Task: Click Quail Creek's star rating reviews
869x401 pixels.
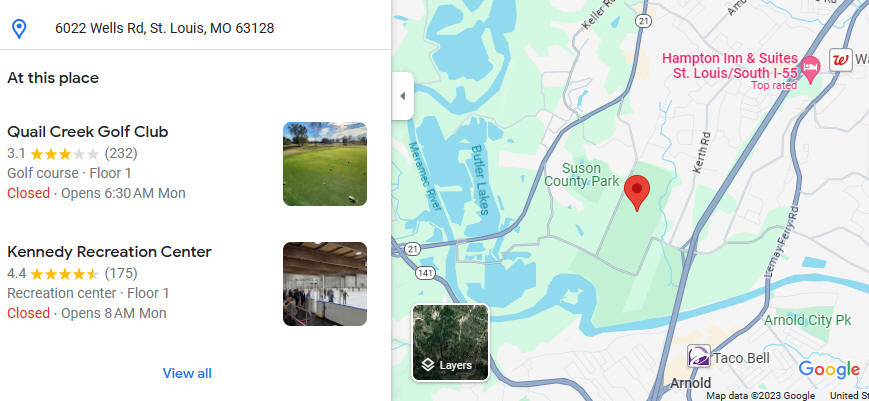Action: (72, 153)
